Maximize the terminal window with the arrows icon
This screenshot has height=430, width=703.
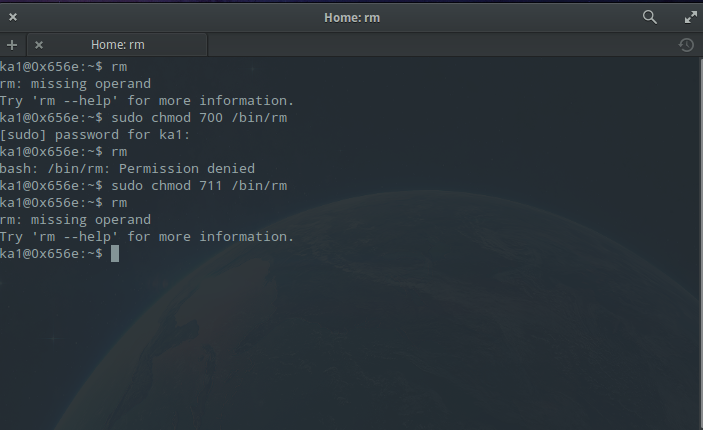[690, 17]
